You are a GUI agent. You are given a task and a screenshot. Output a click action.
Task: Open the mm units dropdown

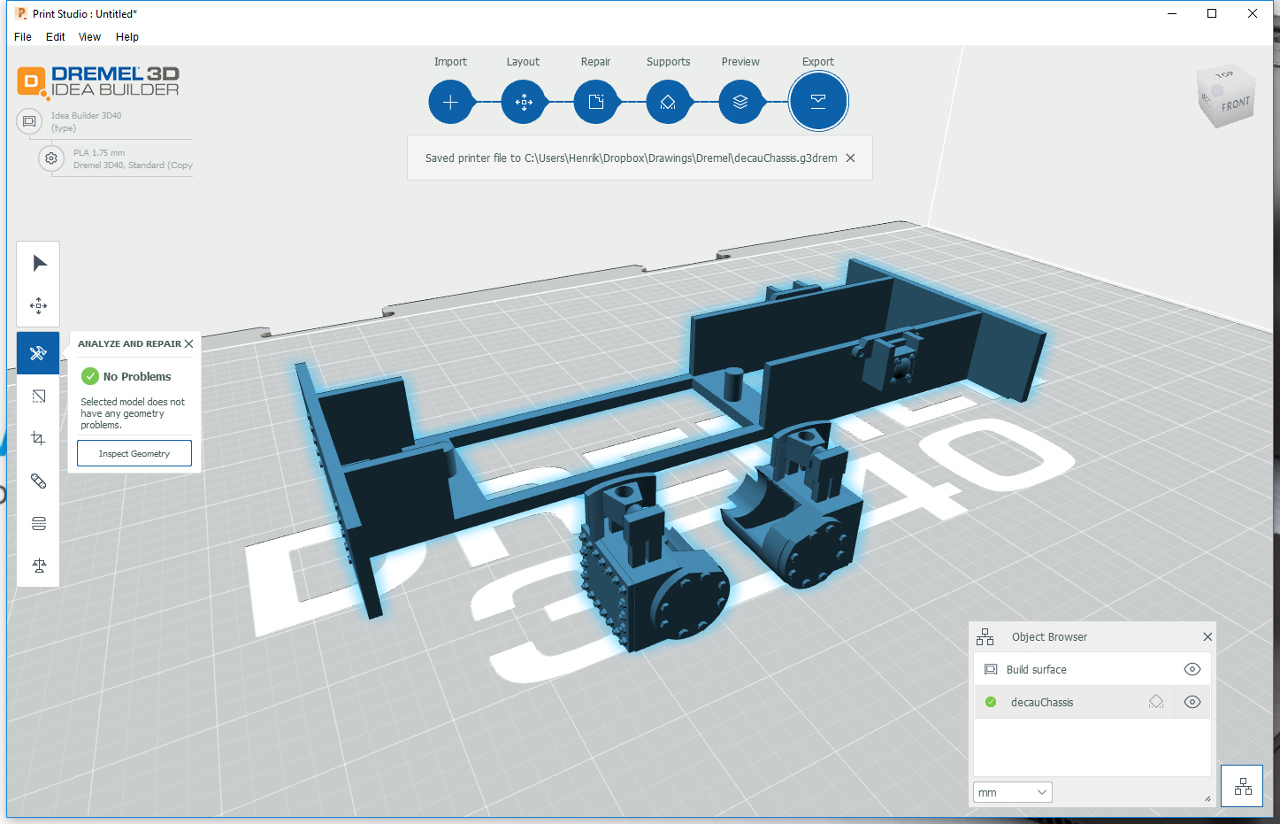point(1013,792)
